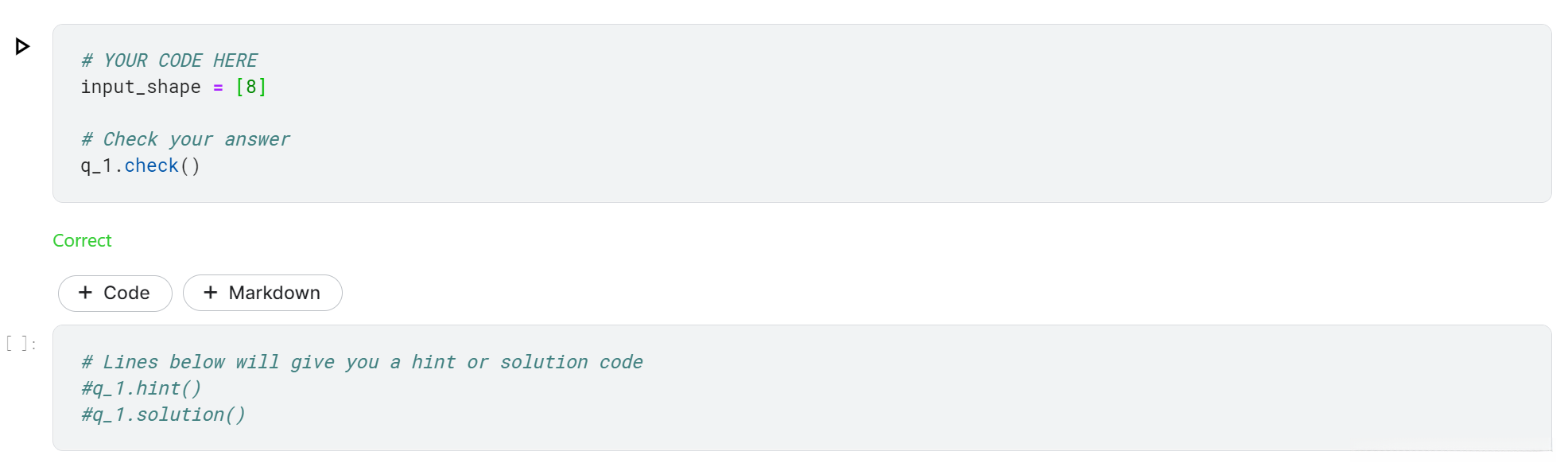Add a new Markdown cell
This screenshot has width=1568, height=467.
(x=262, y=294)
